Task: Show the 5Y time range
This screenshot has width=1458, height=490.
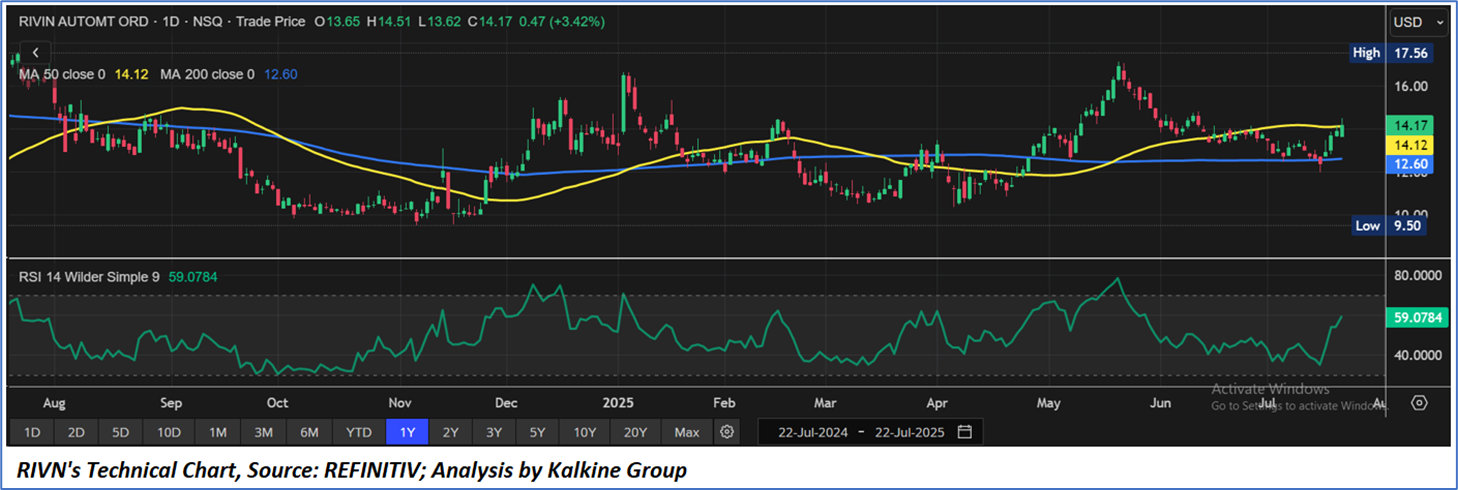Action: (537, 432)
